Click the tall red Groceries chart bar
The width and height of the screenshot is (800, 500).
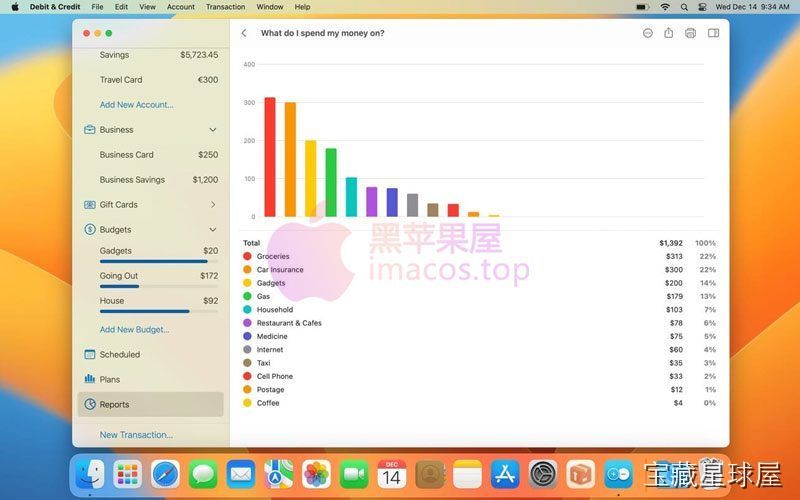(x=270, y=157)
